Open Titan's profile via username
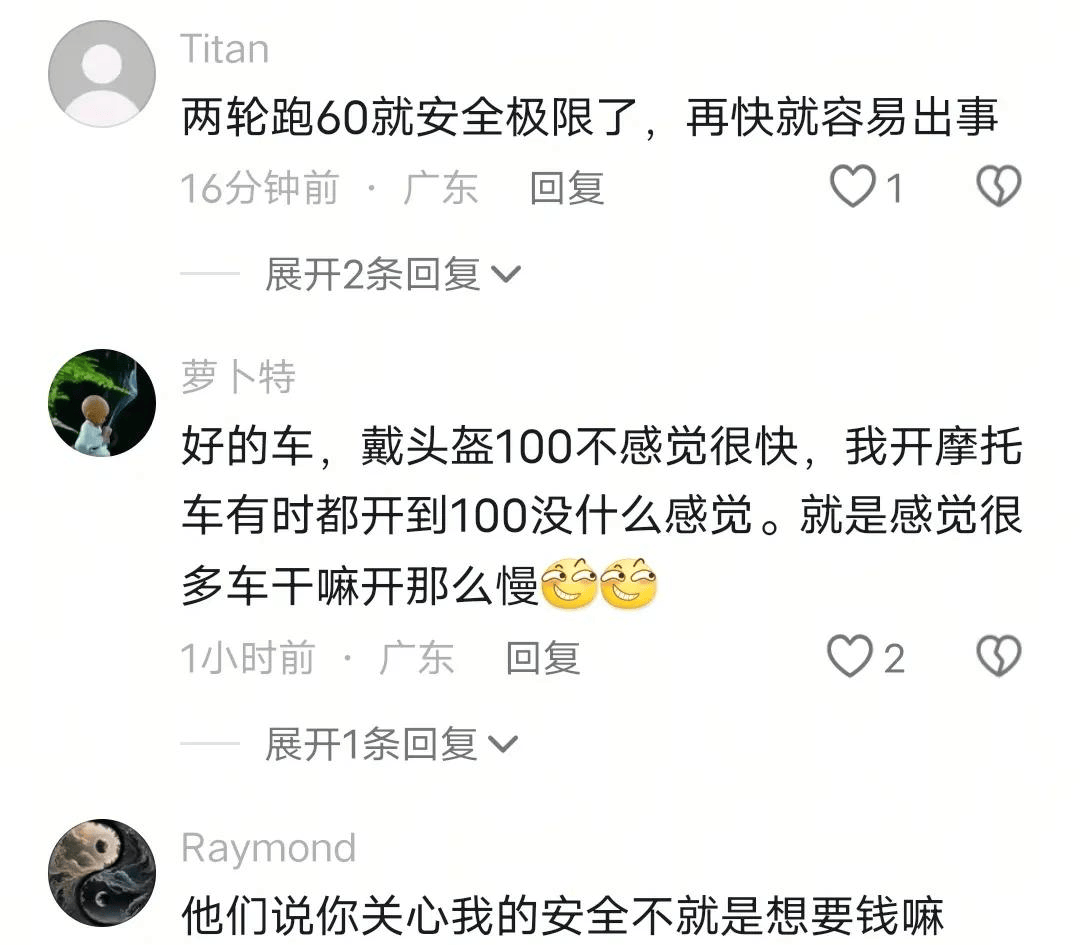Image resolution: width=1080 pixels, height=945 pixels. (225, 50)
